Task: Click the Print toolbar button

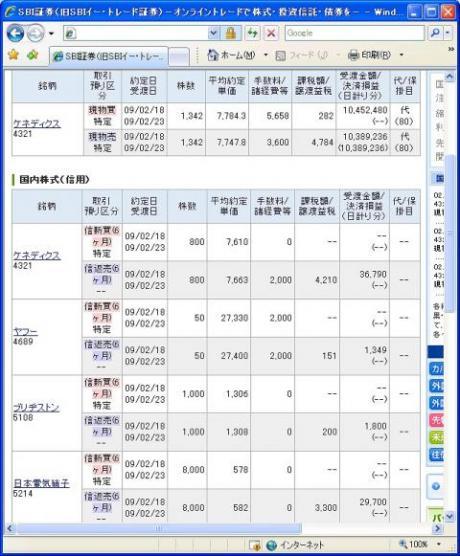Action: click(x=369, y=55)
